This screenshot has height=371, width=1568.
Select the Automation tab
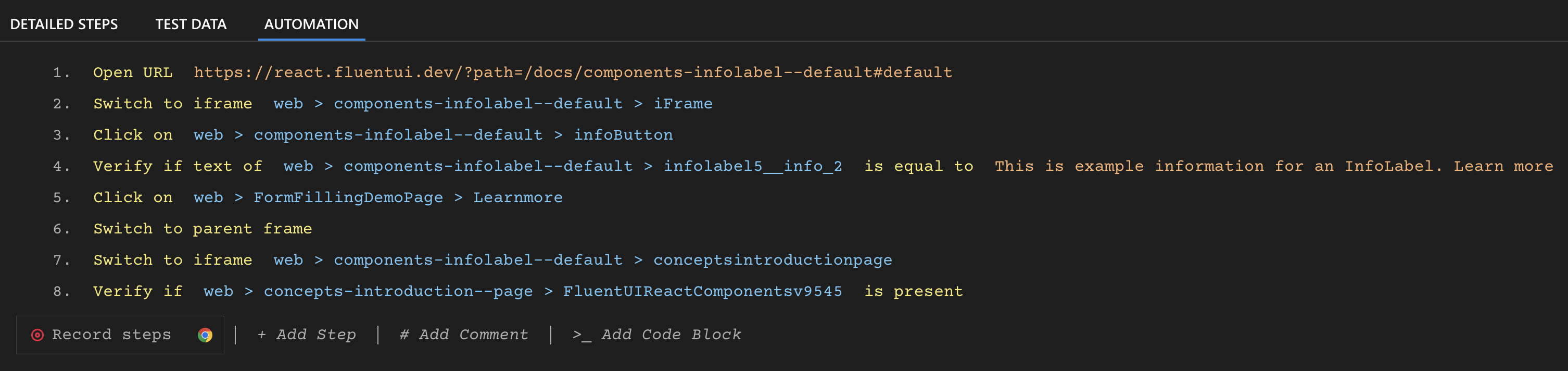pos(311,24)
